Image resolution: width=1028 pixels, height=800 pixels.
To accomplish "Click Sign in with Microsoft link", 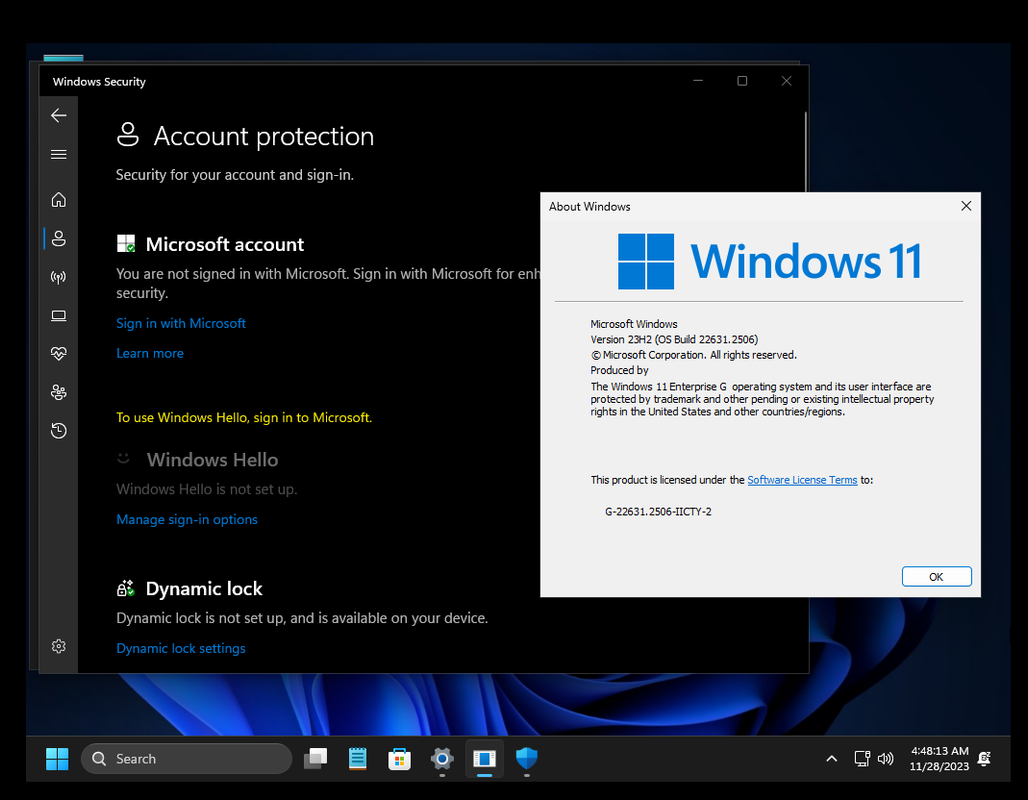I will (x=181, y=323).
